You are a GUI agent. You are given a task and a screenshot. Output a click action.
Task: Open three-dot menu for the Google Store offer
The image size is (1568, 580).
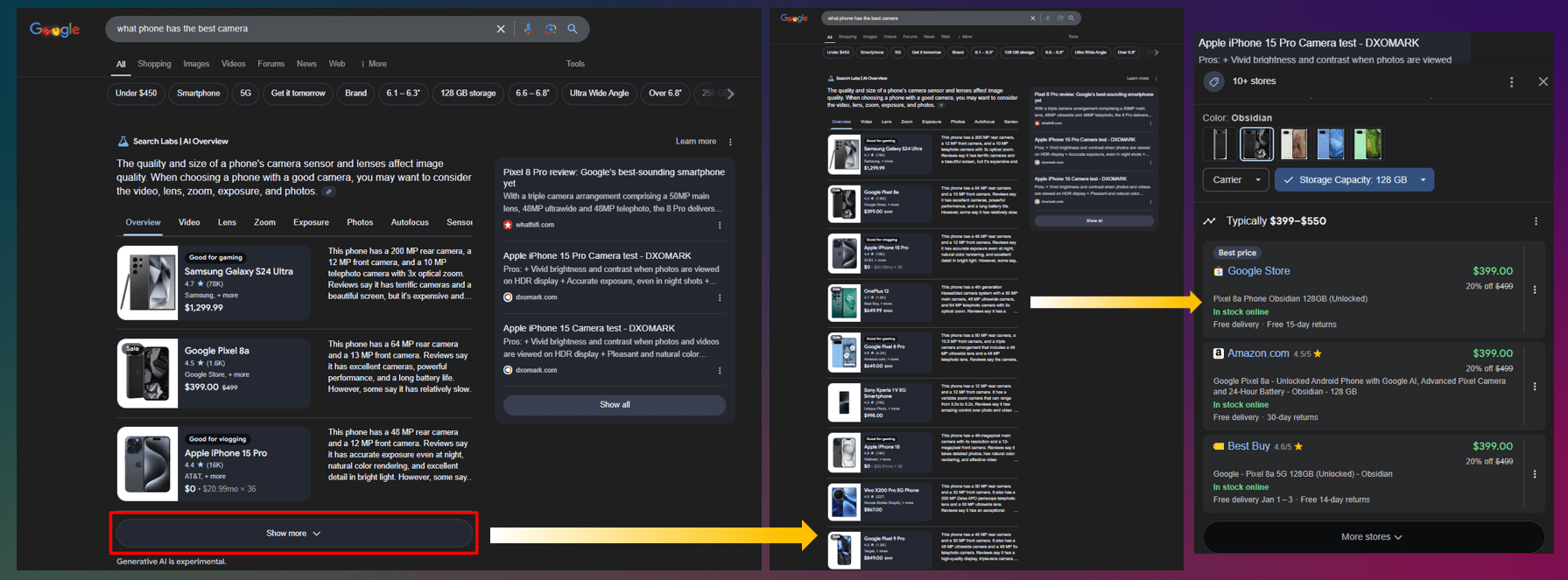1535,290
